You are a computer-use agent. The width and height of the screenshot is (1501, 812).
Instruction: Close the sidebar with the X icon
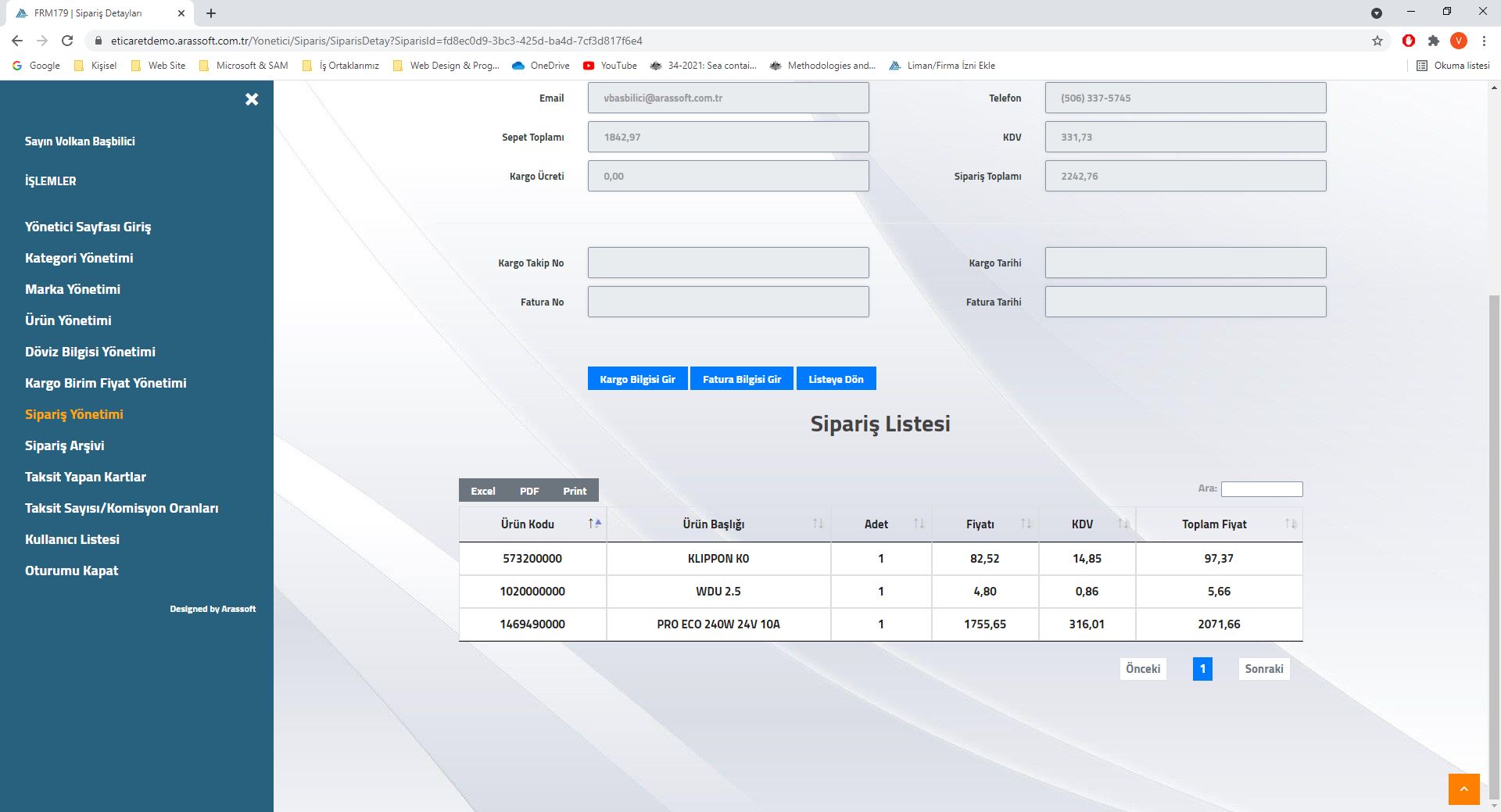click(x=252, y=99)
